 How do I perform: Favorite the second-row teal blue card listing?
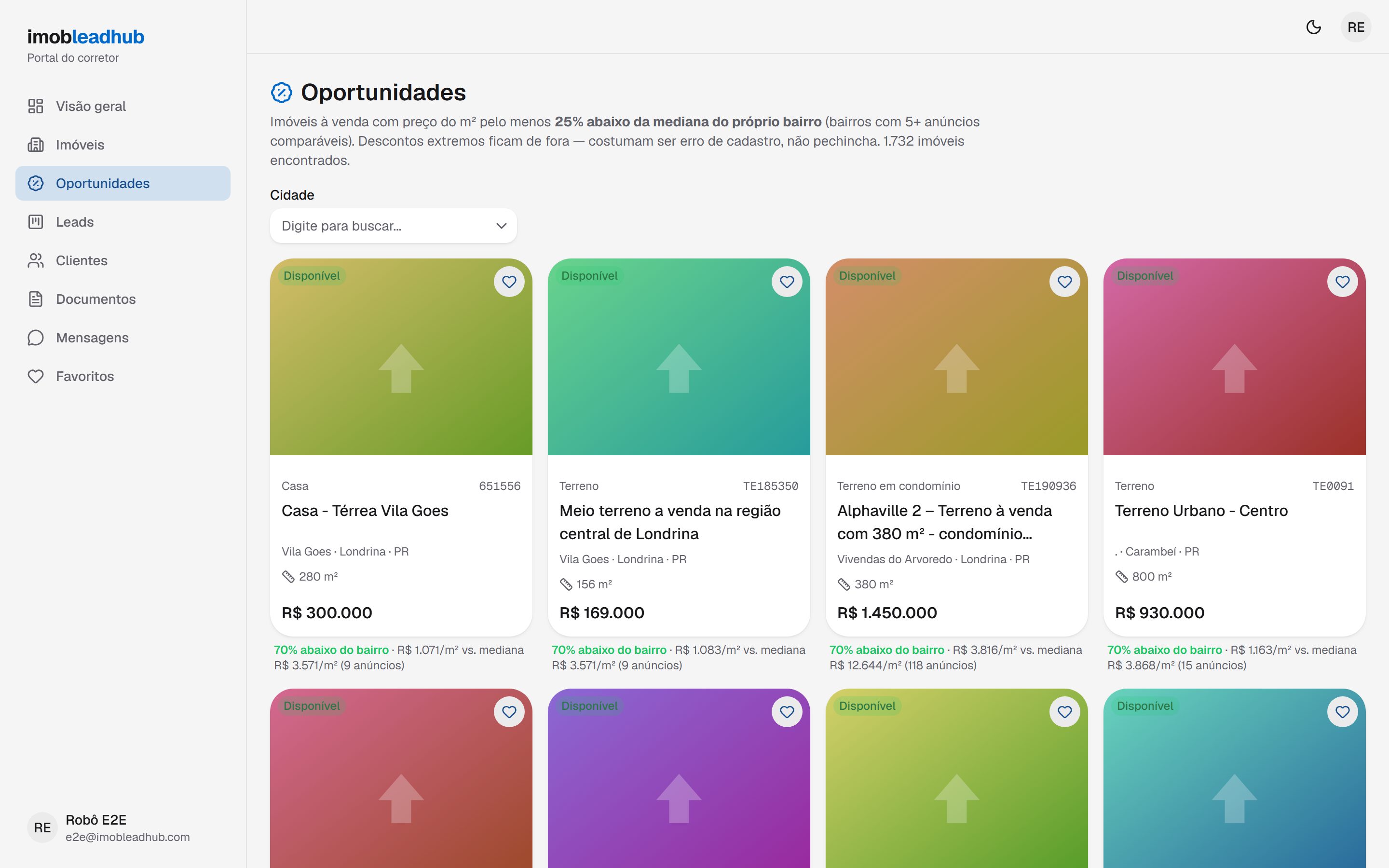(x=1343, y=712)
